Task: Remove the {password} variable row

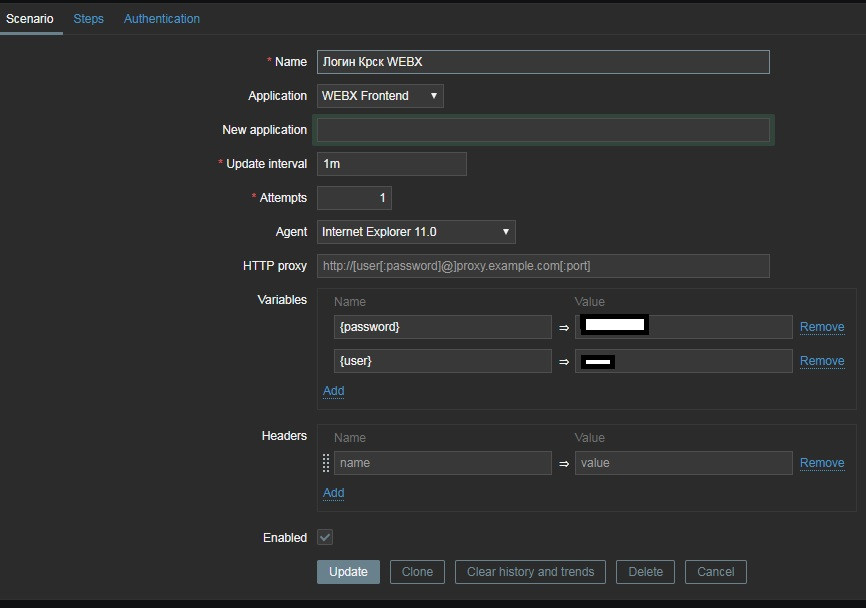Action: 821,327
